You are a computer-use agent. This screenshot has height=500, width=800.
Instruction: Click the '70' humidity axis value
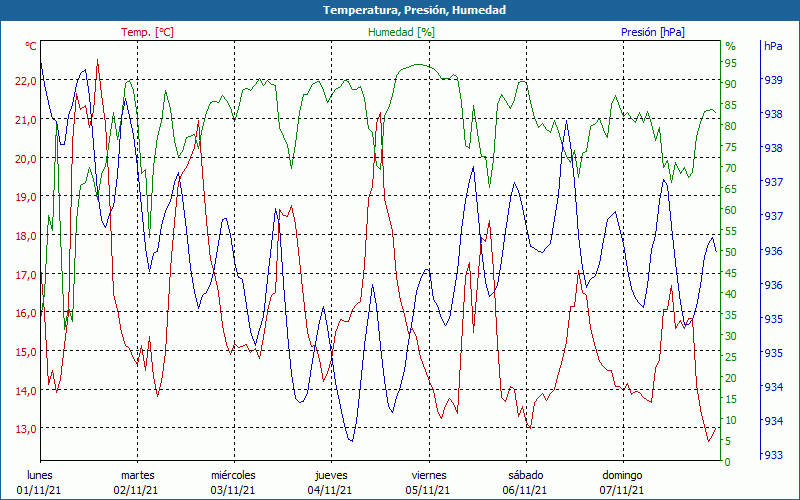click(731, 168)
